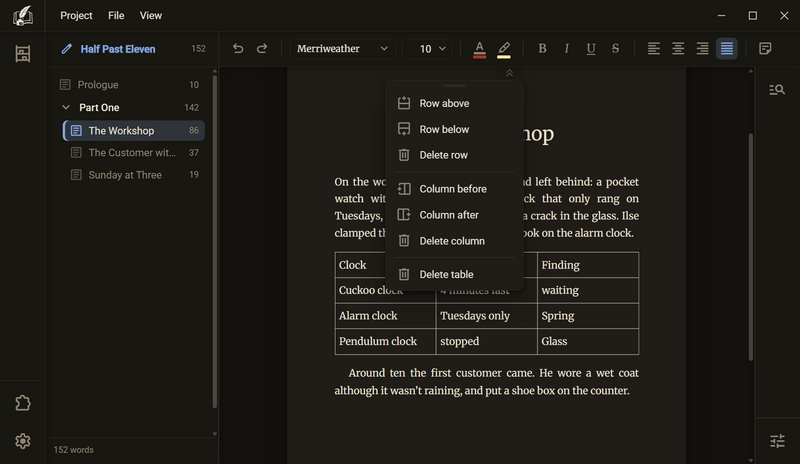
Task: Toggle strikethrough formatting
Action: (615, 48)
